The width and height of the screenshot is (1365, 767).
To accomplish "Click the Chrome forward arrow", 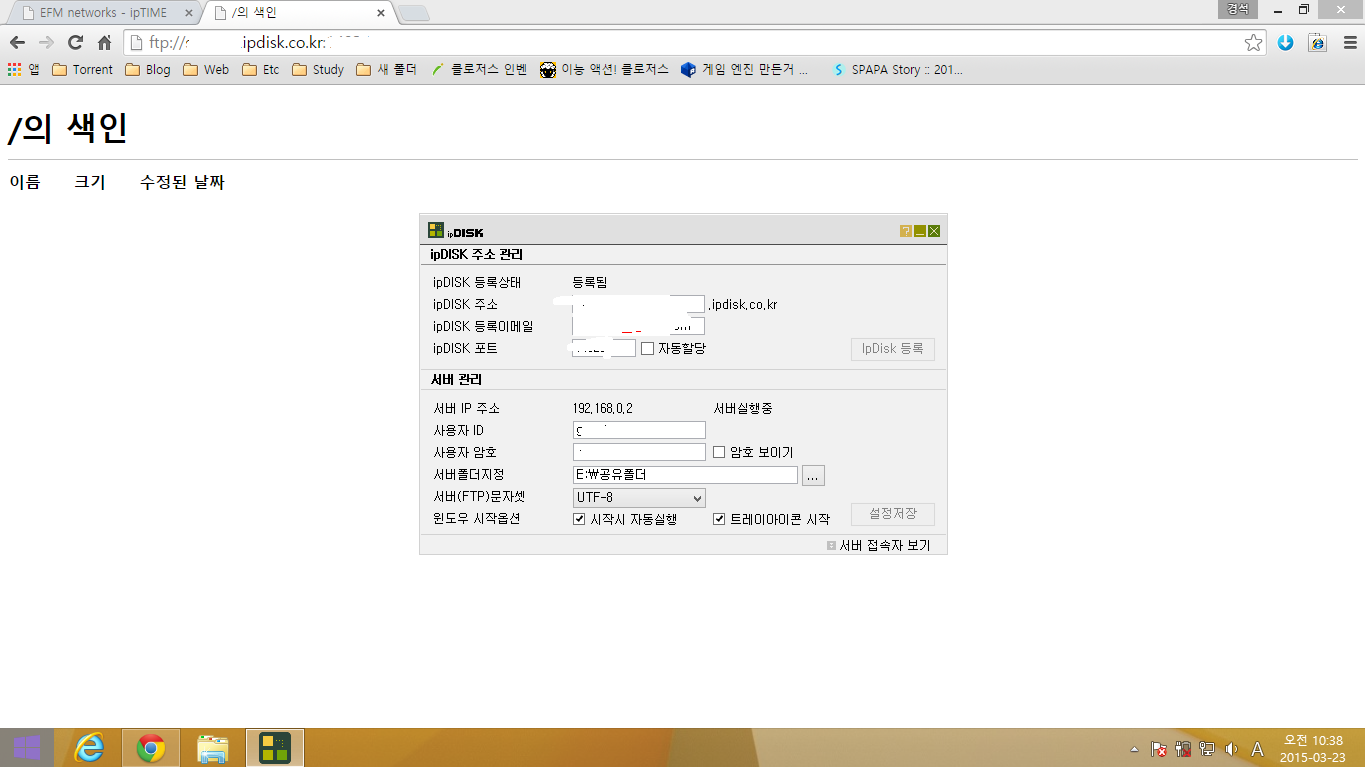I will point(46,43).
